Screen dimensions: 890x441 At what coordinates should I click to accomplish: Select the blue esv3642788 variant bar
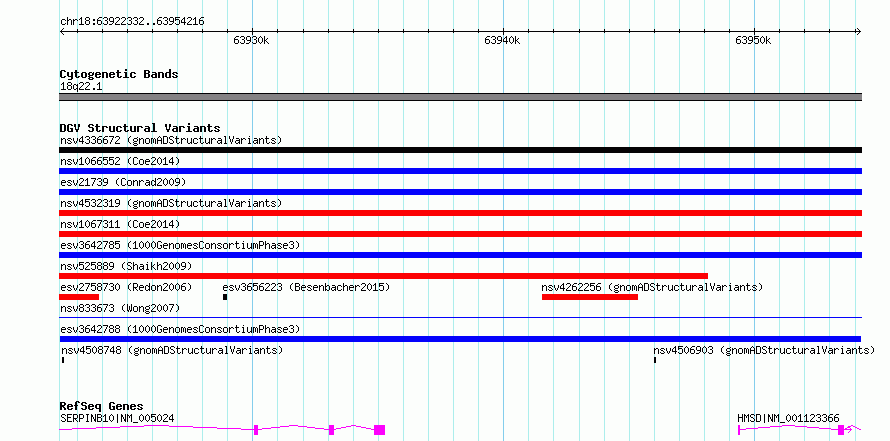460,339
